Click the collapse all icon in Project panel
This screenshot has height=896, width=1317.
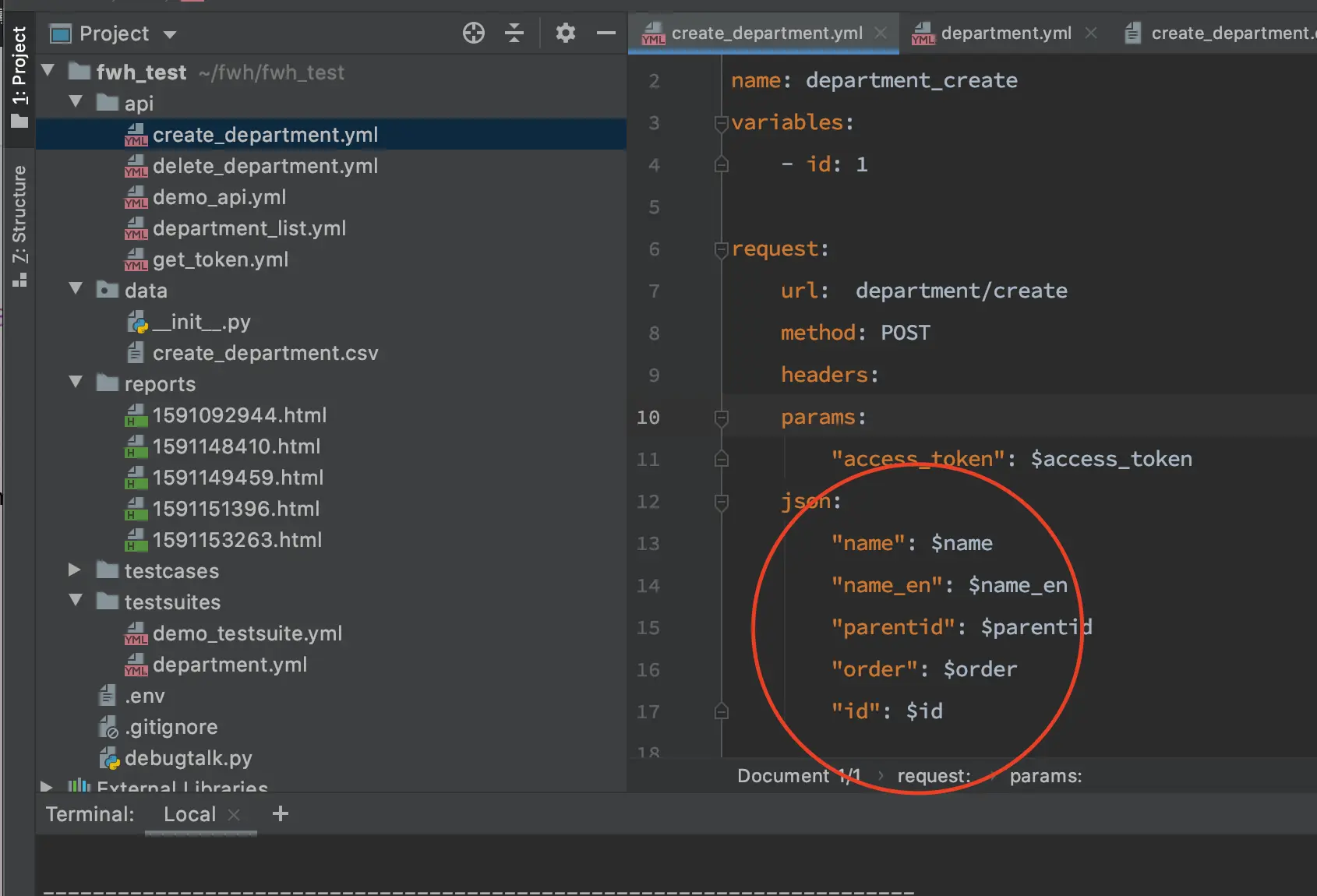[x=514, y=33]
